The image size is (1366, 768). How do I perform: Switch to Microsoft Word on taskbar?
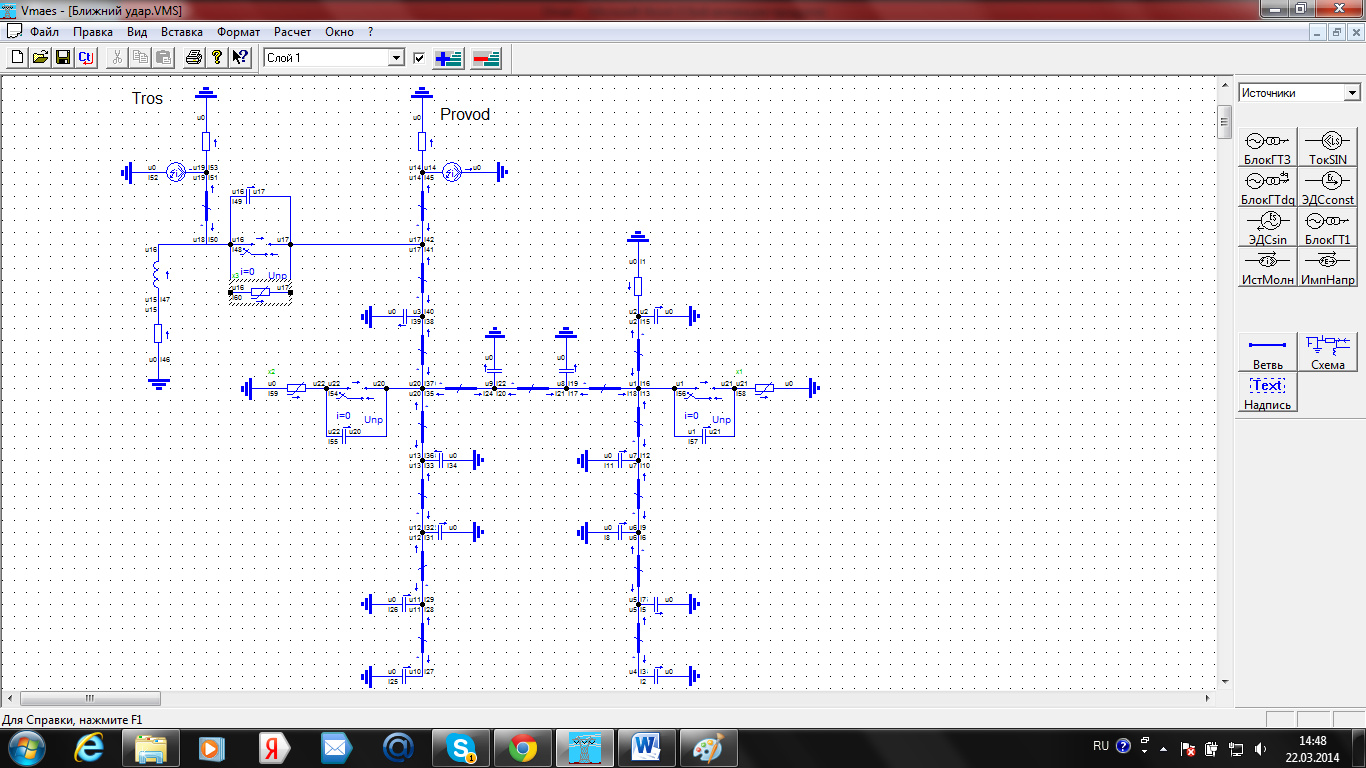pyautogui.click(x=647, y=747)
